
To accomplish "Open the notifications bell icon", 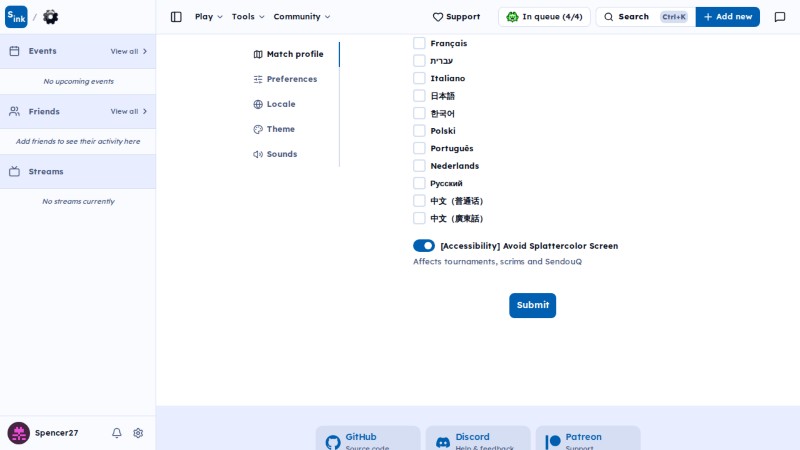I will click(117, 433).
